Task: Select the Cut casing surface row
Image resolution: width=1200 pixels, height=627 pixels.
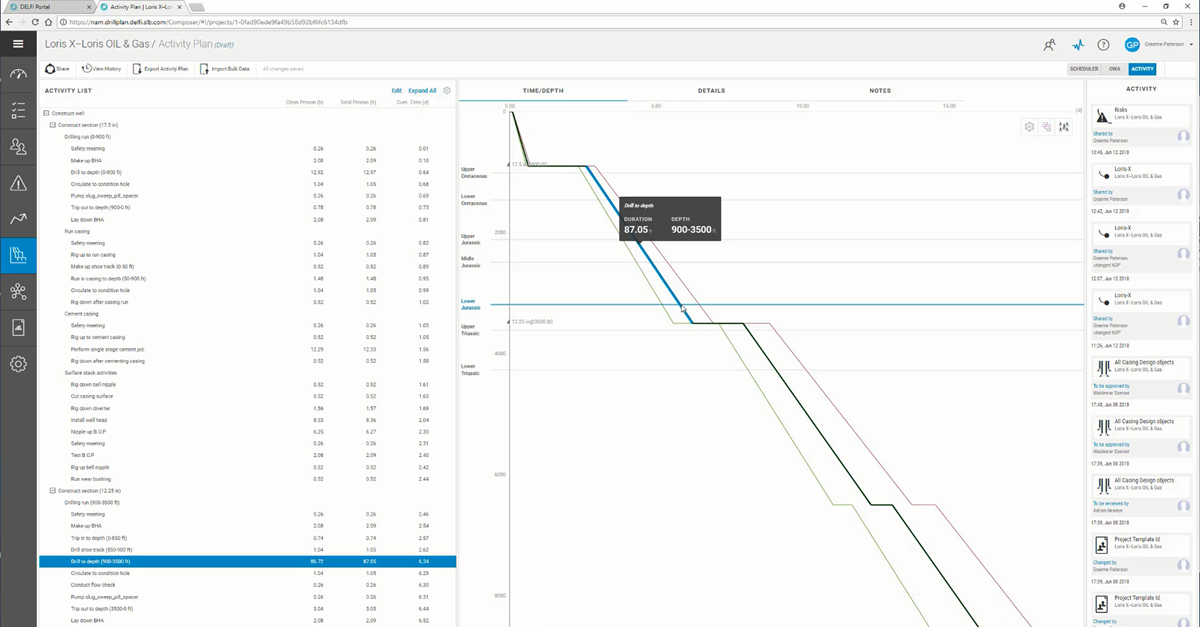Action: 247,396
